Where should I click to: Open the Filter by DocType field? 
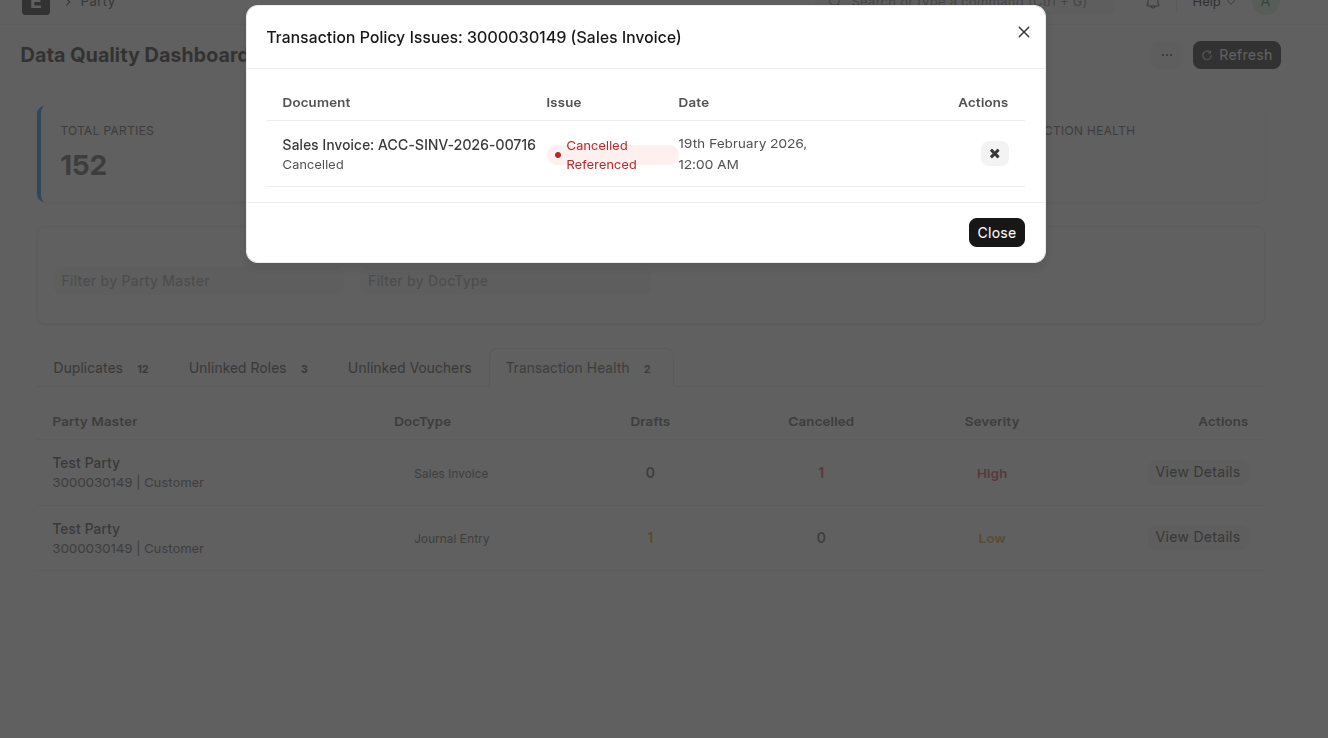coord(505,281)
